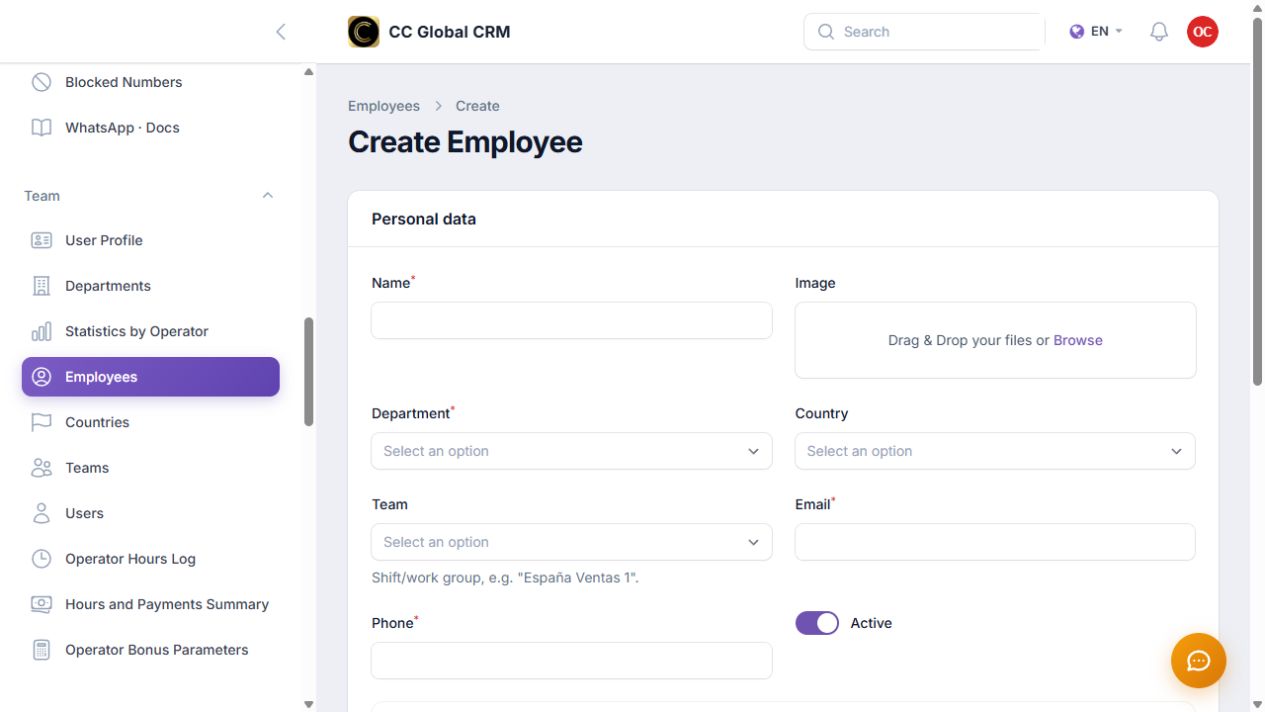
Task: Click the Teams people icon
Action: pyautogui.click(x=41, y=468)
